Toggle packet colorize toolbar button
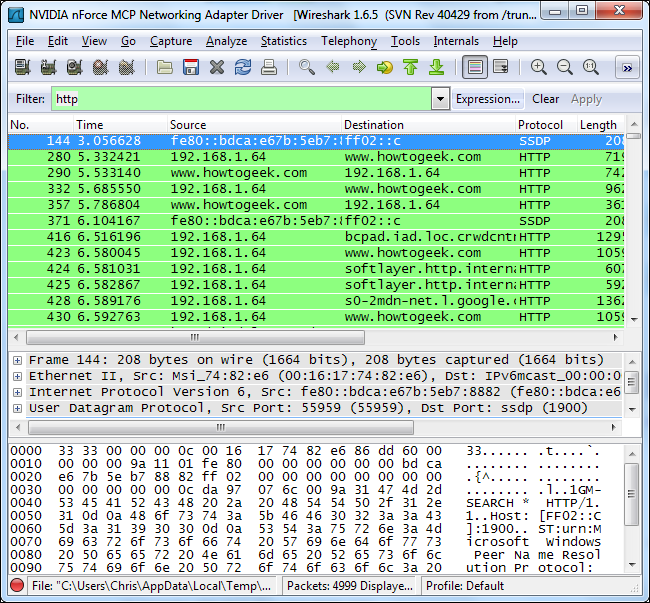 coord(475,67)
